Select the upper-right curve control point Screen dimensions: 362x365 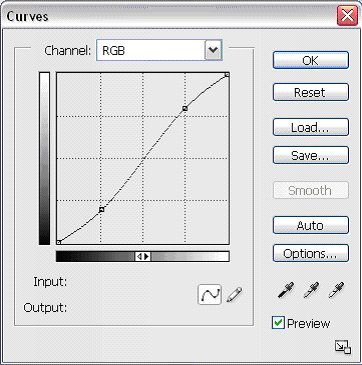pos(185,108)
